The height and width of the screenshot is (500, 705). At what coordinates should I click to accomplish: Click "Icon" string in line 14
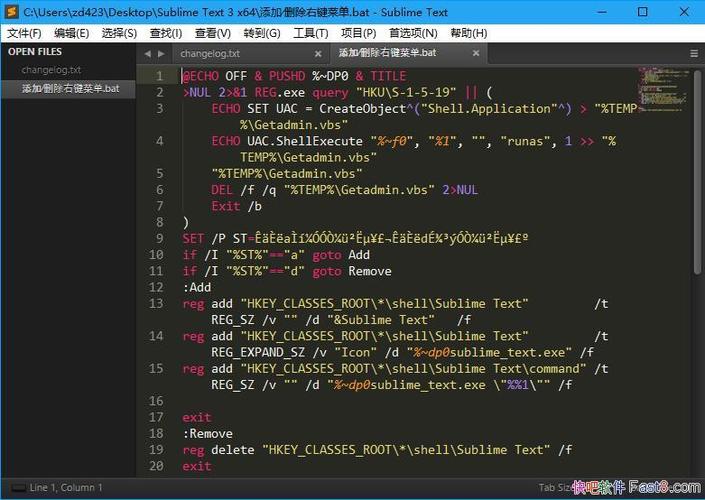tap(356, 352)
